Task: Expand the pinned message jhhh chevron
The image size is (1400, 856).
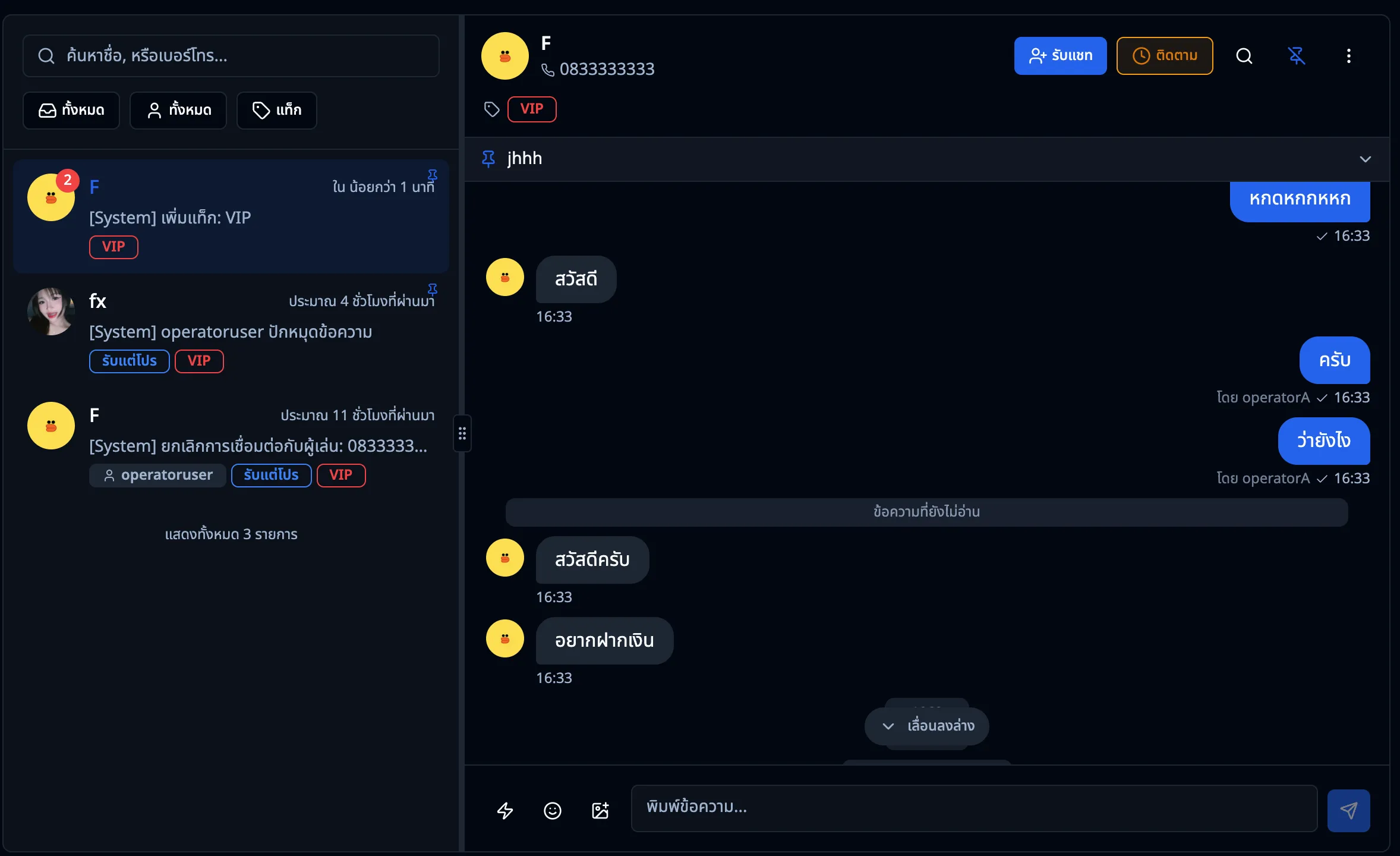Action: click(1365, 159)
